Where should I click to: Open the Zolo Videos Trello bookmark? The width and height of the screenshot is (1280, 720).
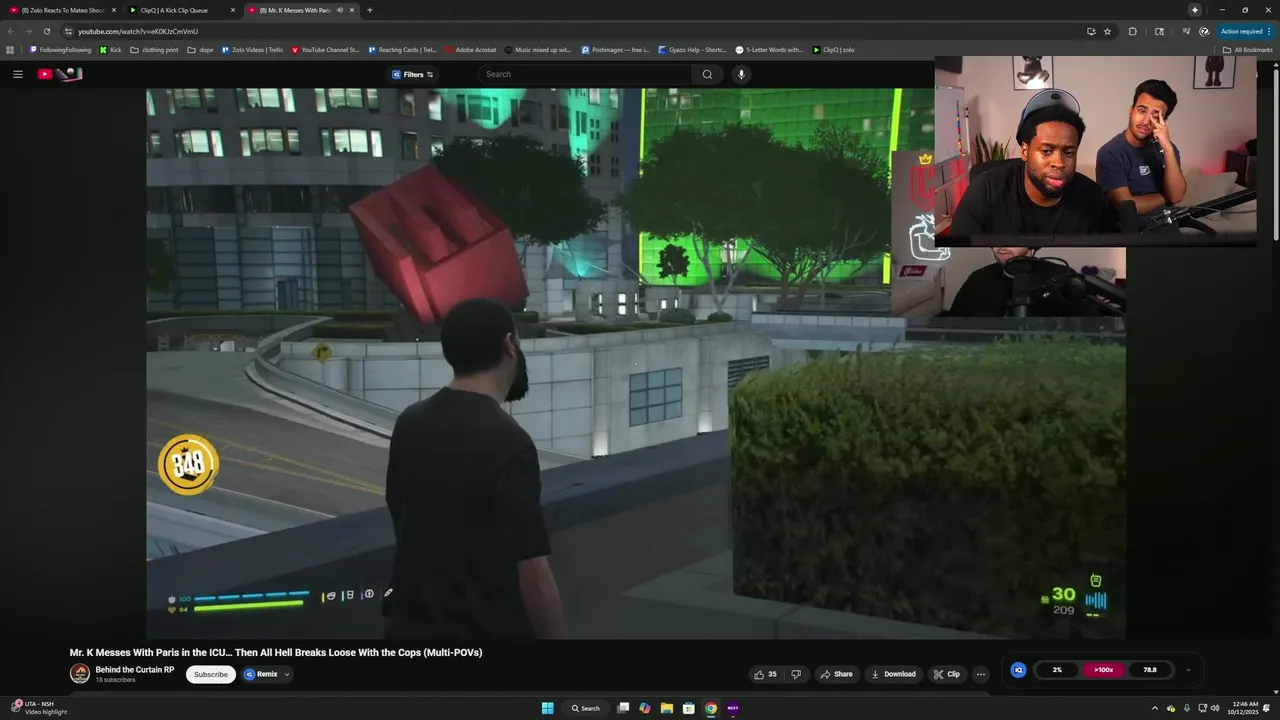click(252, 49)
